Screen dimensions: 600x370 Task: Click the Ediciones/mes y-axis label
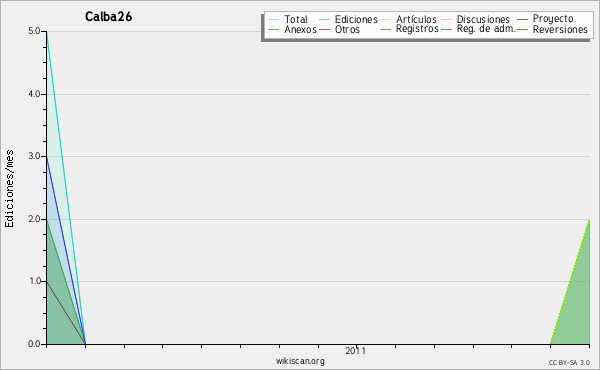[x=9, y=189]
